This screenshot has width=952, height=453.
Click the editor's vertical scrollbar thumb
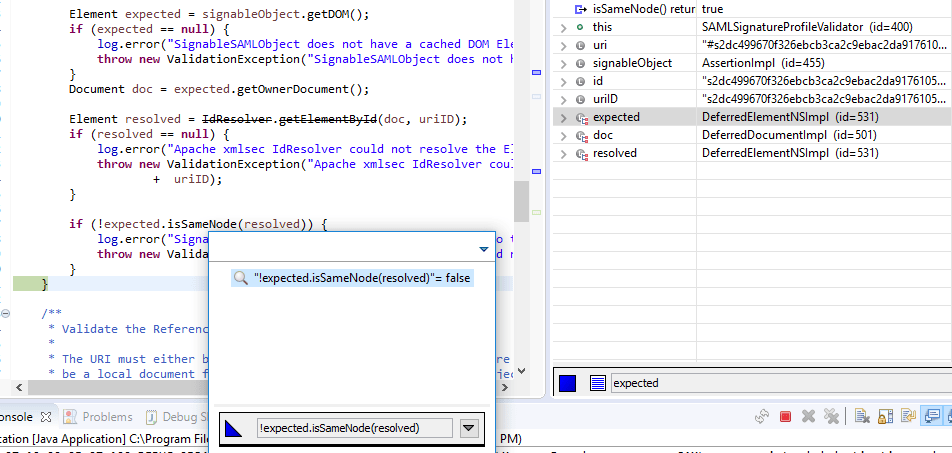click(521, 203)
